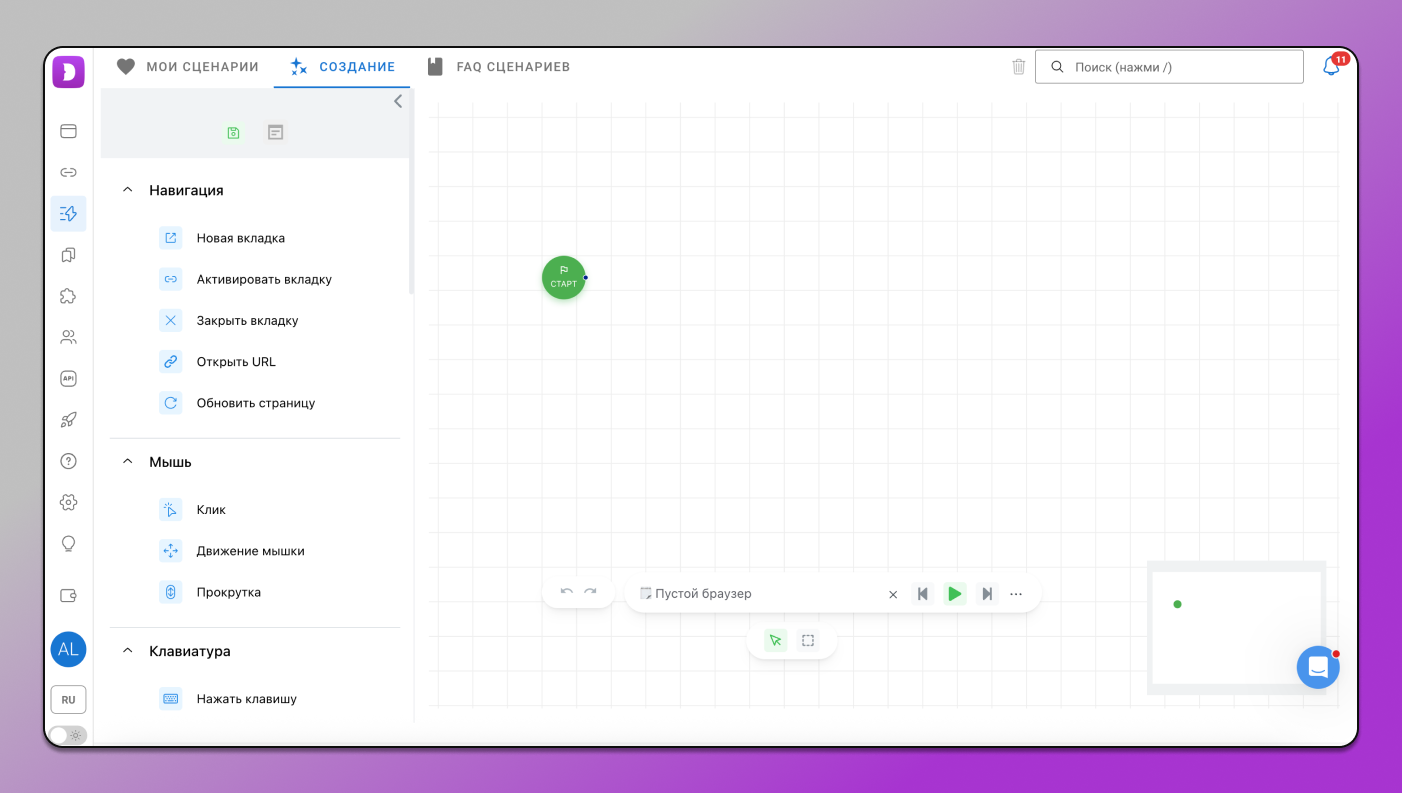Viewport: 1402px width, 793px height.
Task: Collapse the Клавиатура section
Action: pos(128,651)
